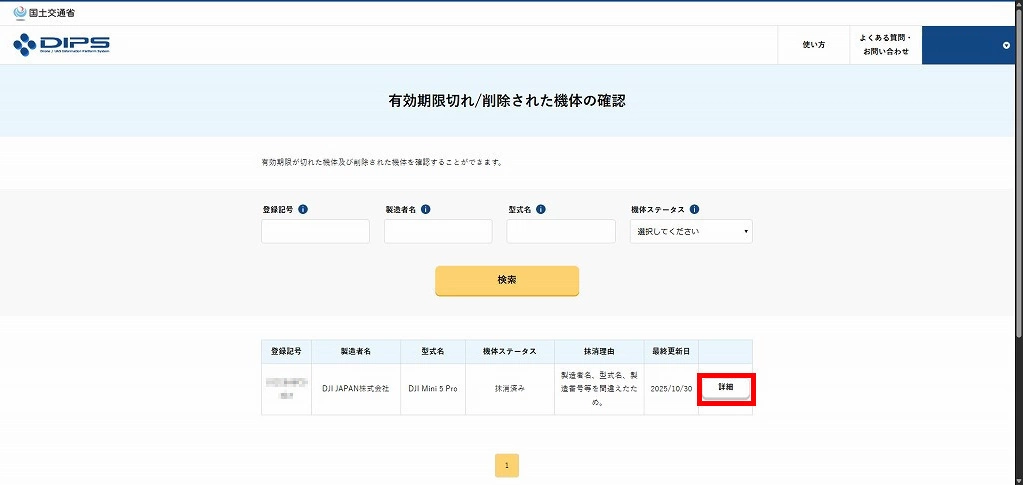
Task: Show help icon beside 製造者名 label
Action: click(426, 210)
